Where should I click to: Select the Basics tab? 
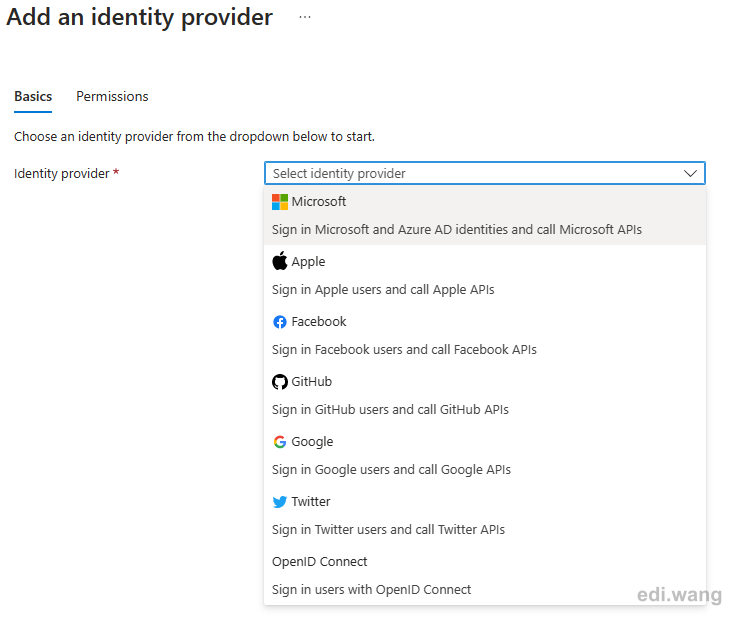[x=33, y=97]
